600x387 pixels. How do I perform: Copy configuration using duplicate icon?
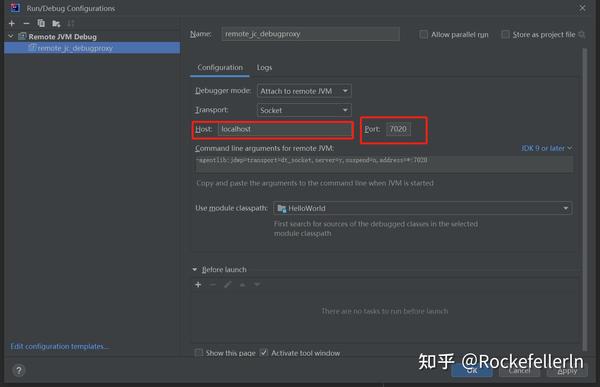pyautogui.click(x=41, y=23)
